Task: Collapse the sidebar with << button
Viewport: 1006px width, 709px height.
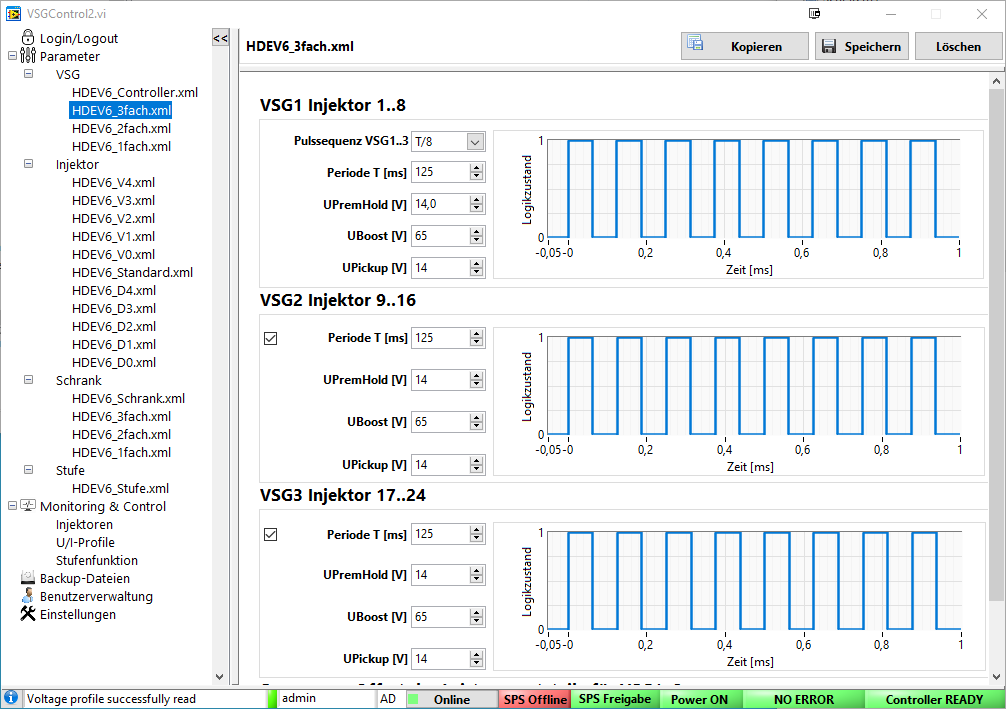Action: click(220, 38)
